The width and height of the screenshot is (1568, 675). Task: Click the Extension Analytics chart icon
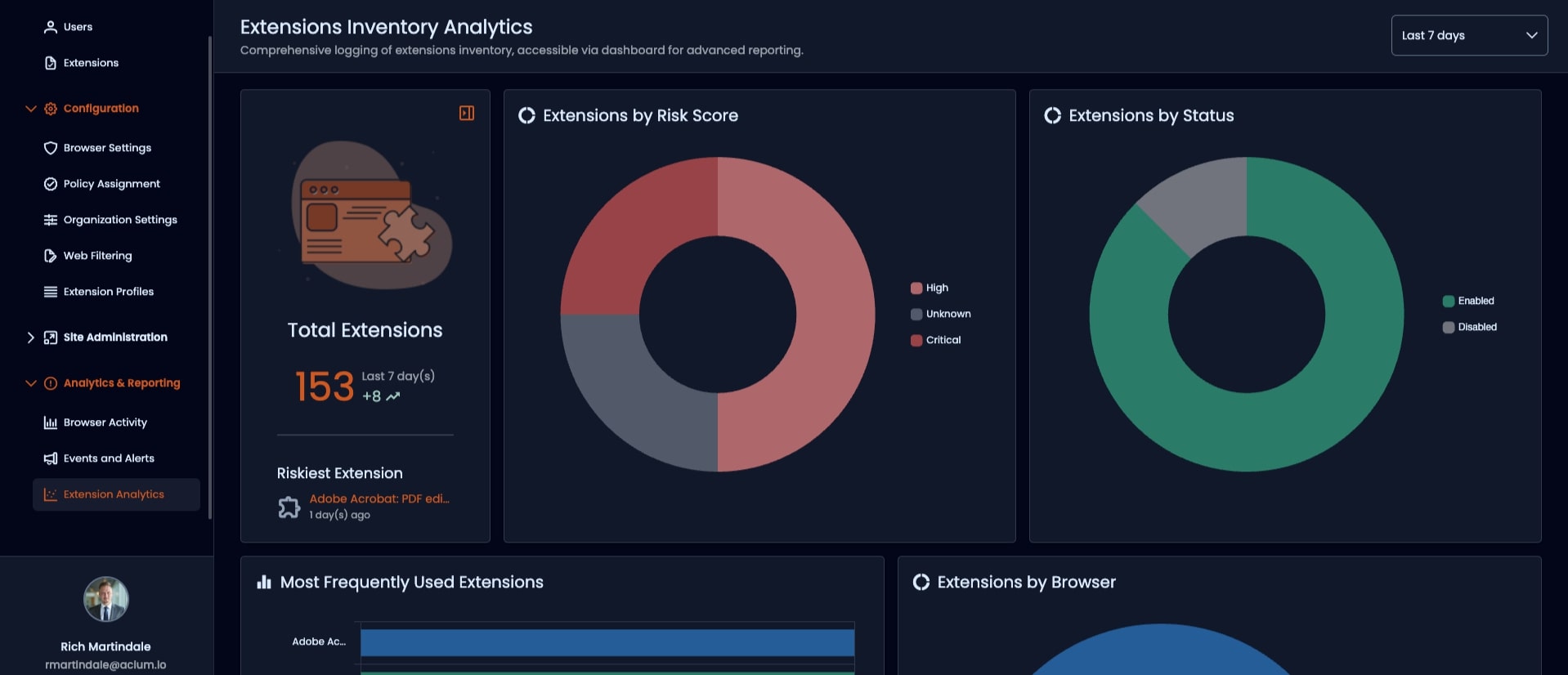(x=50, y=494)
